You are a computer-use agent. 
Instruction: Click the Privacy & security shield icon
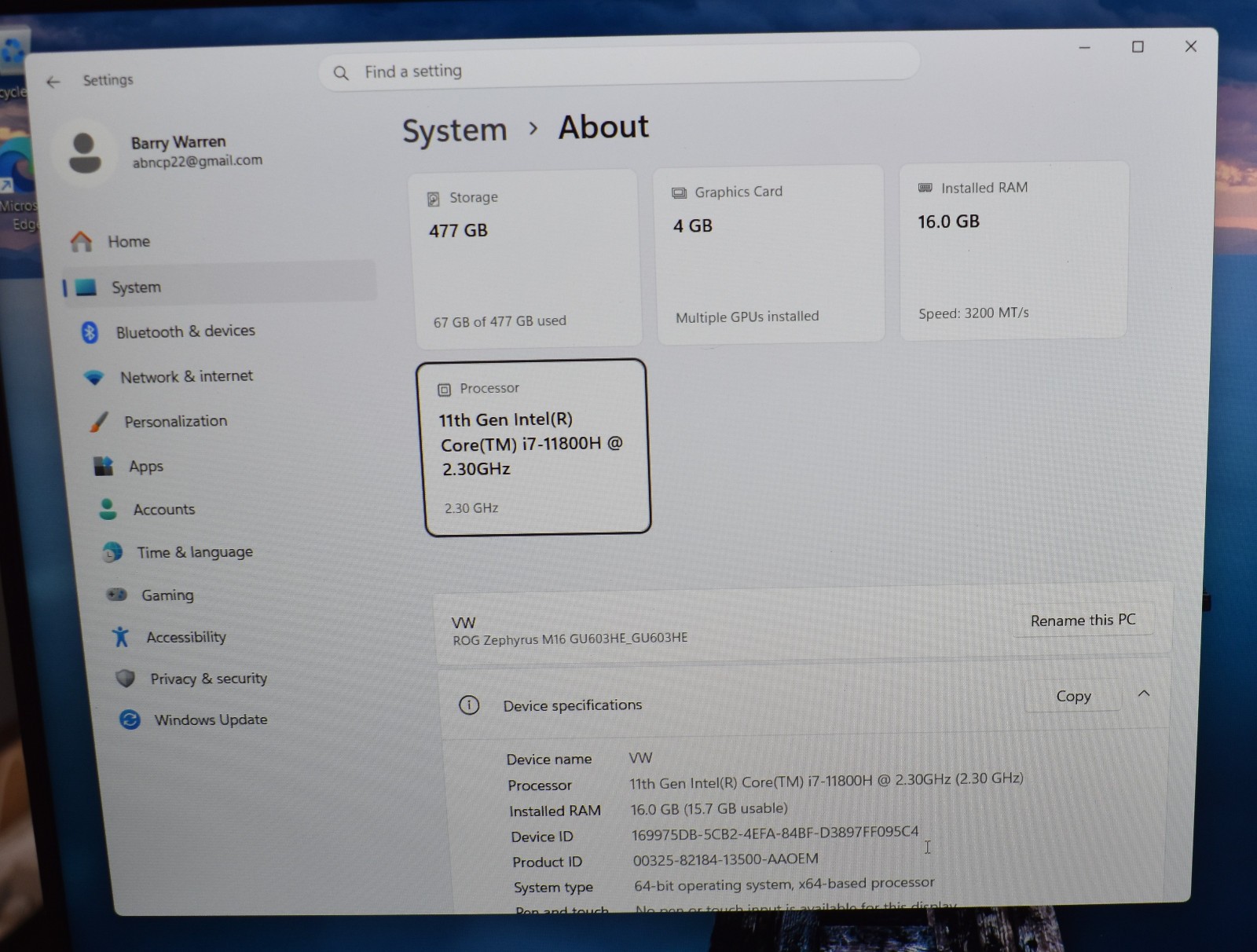pyautogui.click(x=125, y=678)
